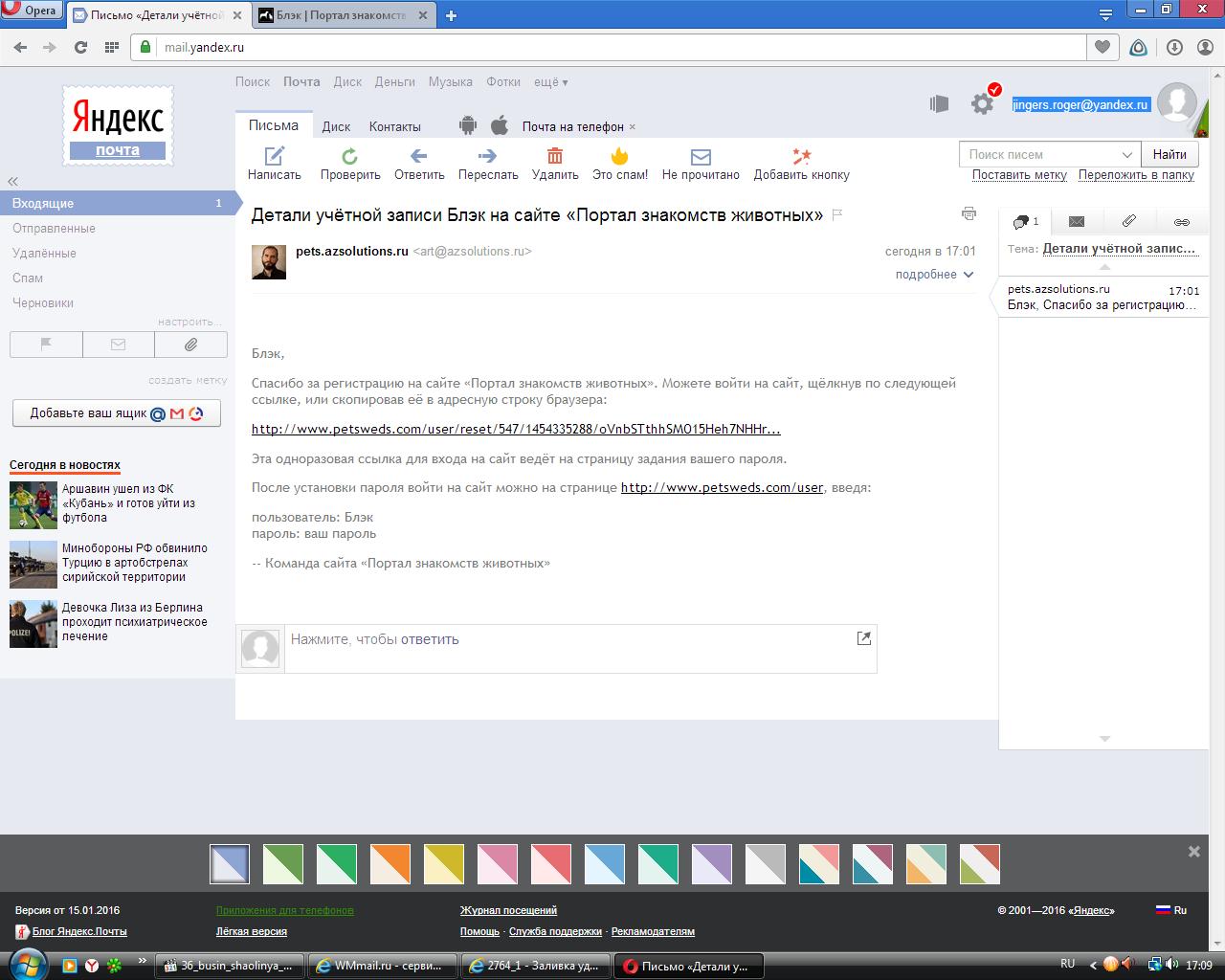Delete the letter with Удалить trash icon
Screen dimensions: 1225x980
[x=555, y=156]
